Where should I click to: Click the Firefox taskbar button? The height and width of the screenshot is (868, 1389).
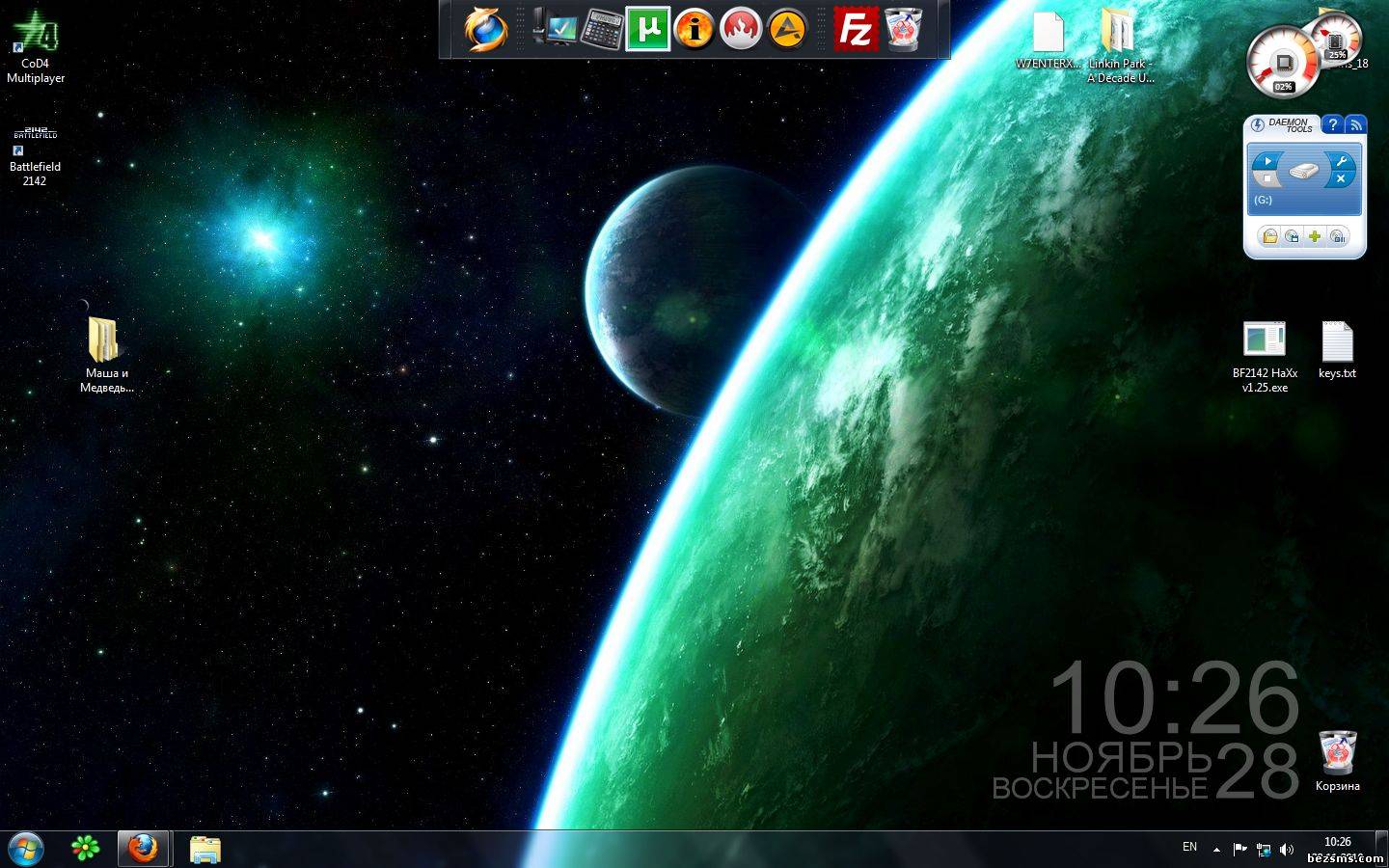coord(143,849)
